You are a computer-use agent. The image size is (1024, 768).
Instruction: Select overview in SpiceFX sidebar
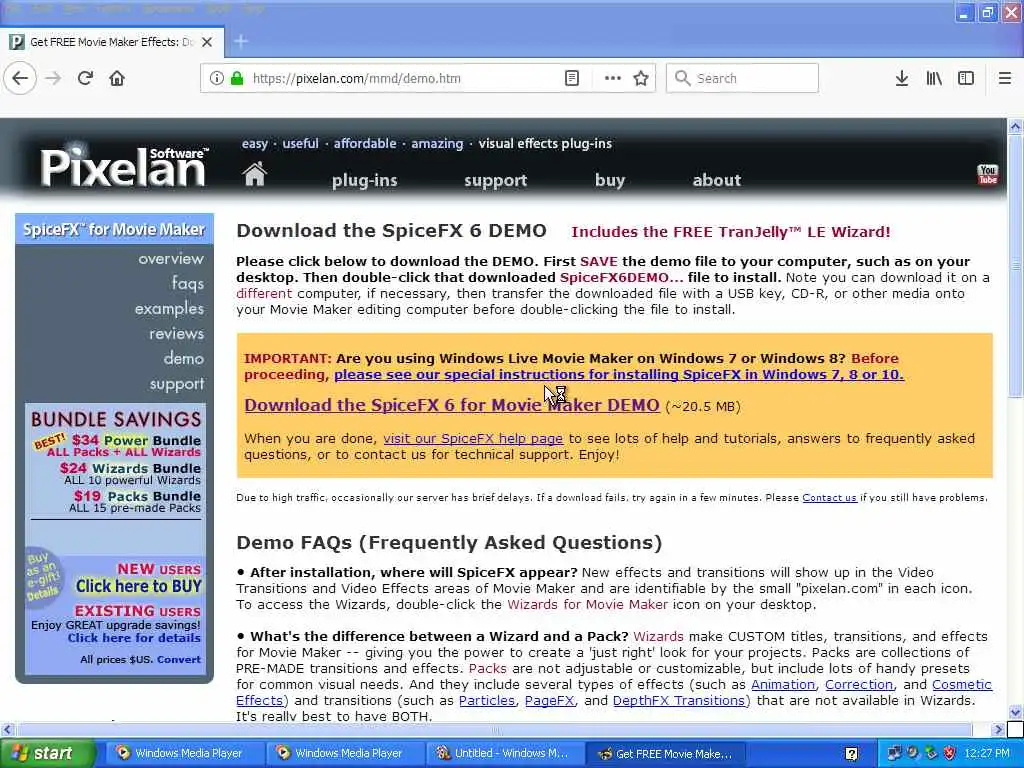(x=171, y=259)
